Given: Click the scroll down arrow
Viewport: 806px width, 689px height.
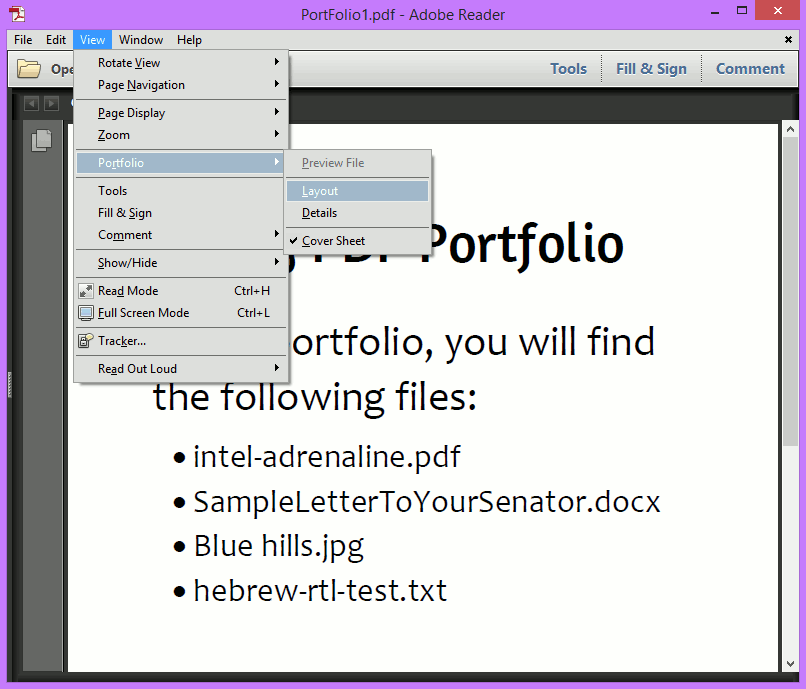Looking at the screenshot, I should tap(791, 664).
